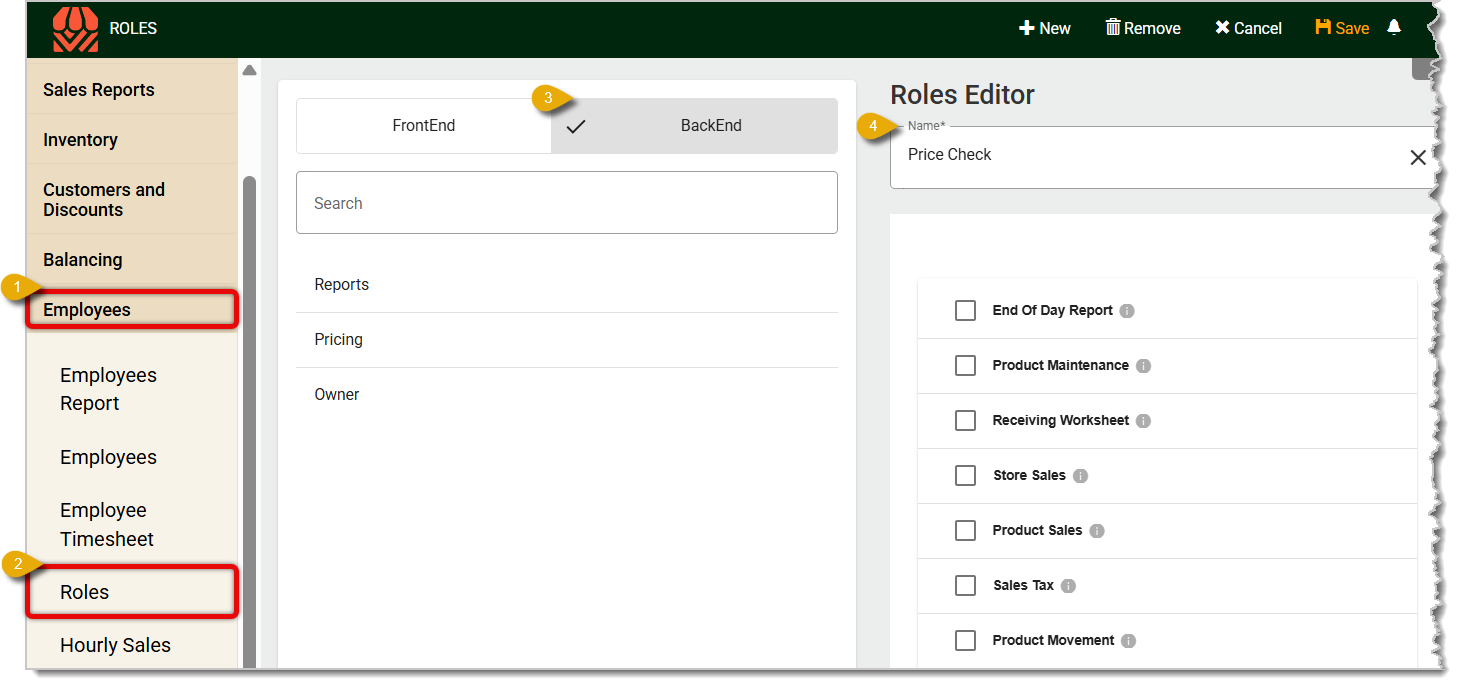Switch to the FrontEnd tab
The height and width of the screenshot is (685, 1462).
pos(423,126)
